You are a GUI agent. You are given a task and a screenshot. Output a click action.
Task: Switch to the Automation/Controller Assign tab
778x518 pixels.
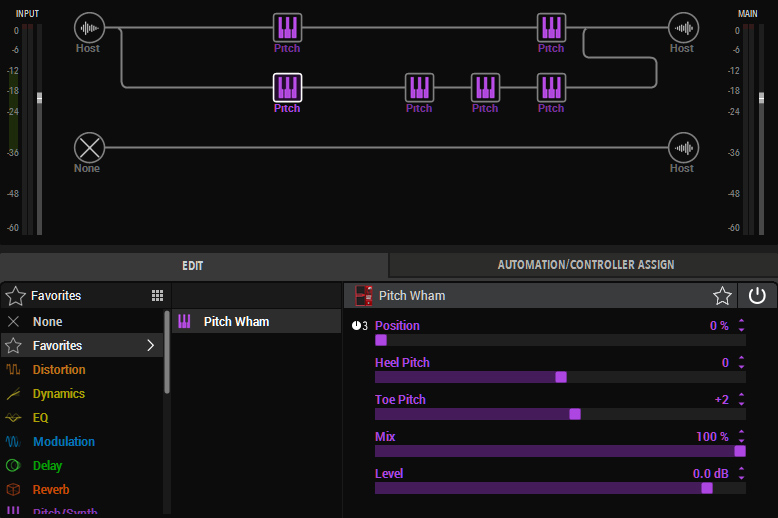[585, 265]
